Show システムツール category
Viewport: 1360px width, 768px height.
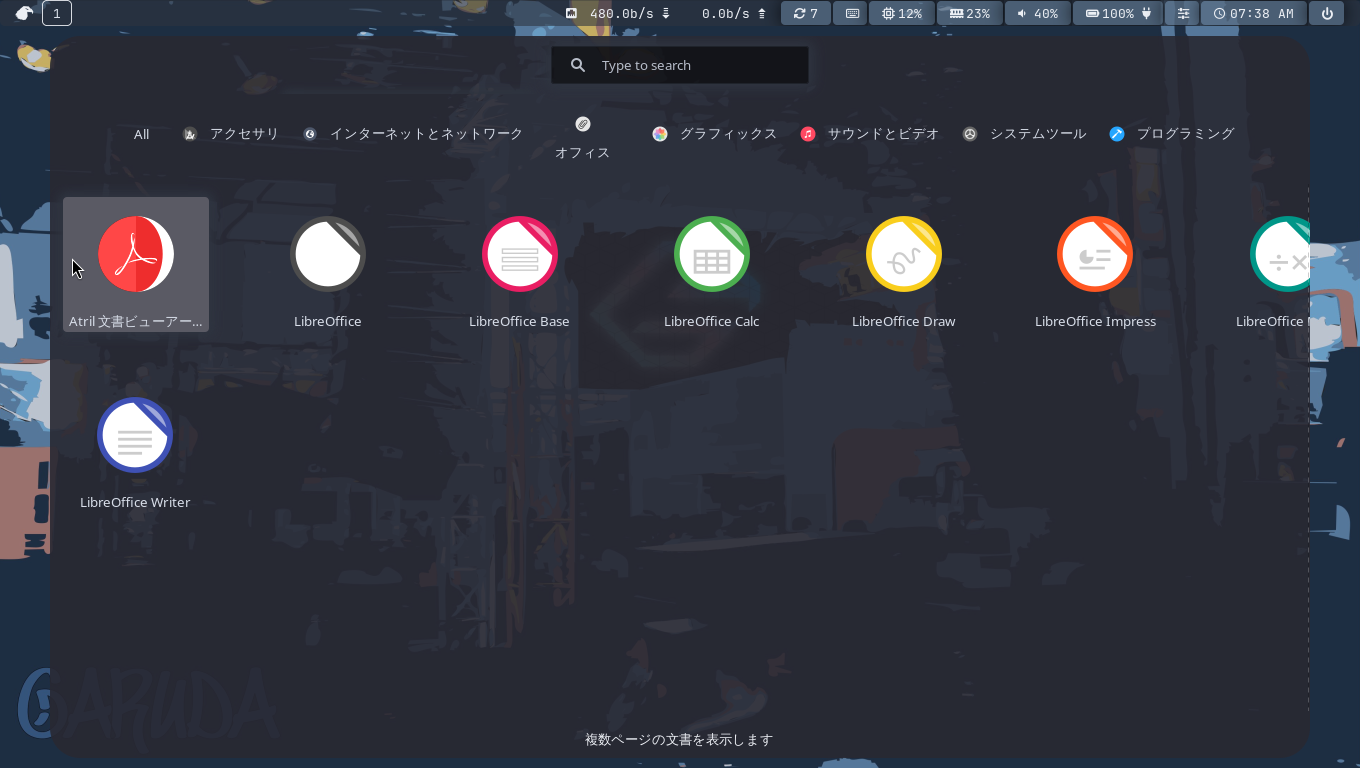pyautogui.click(x=1024, y=134)
